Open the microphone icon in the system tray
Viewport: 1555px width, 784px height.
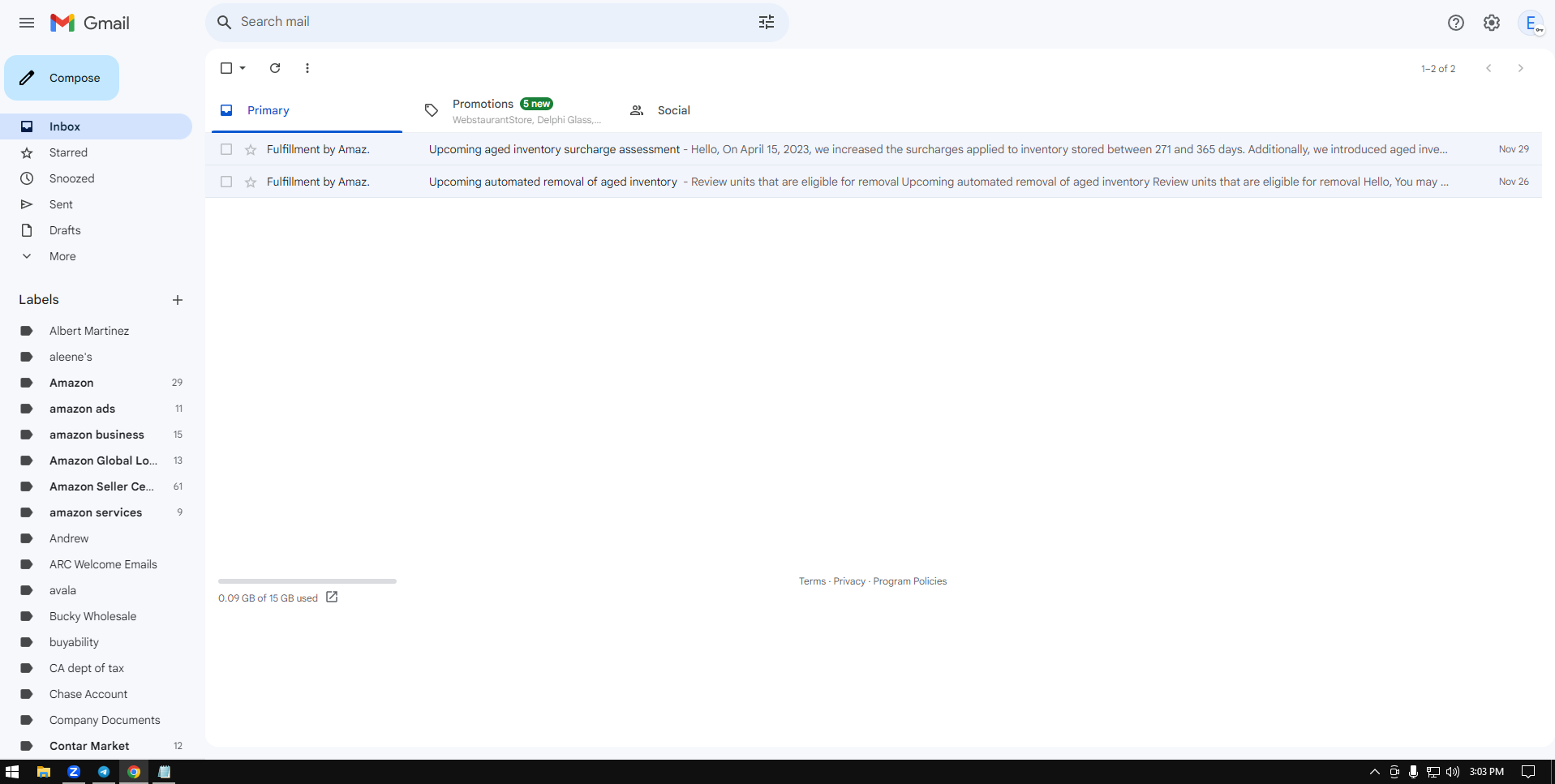pyautogui.click(x=1414, y=772)
